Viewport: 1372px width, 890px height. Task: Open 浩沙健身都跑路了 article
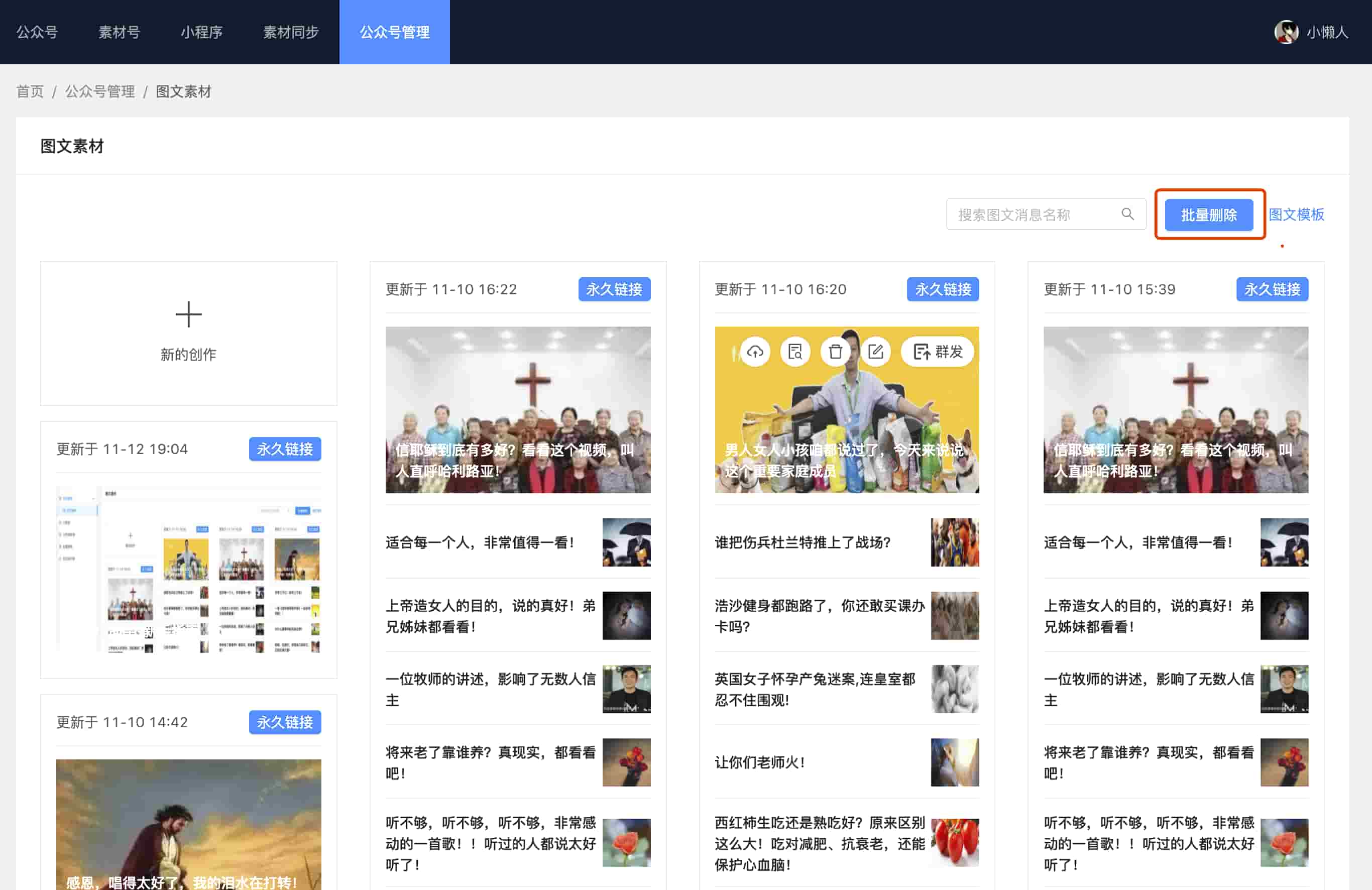pyautogui.click(x=820, y=616)
